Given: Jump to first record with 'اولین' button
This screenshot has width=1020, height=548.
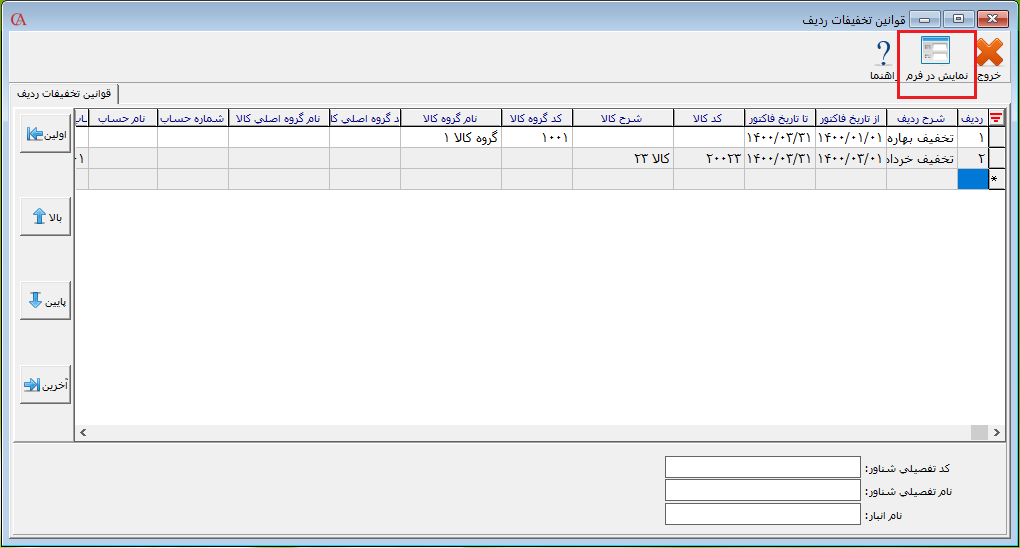Looking at the screenshot, I should coord(45,134).
